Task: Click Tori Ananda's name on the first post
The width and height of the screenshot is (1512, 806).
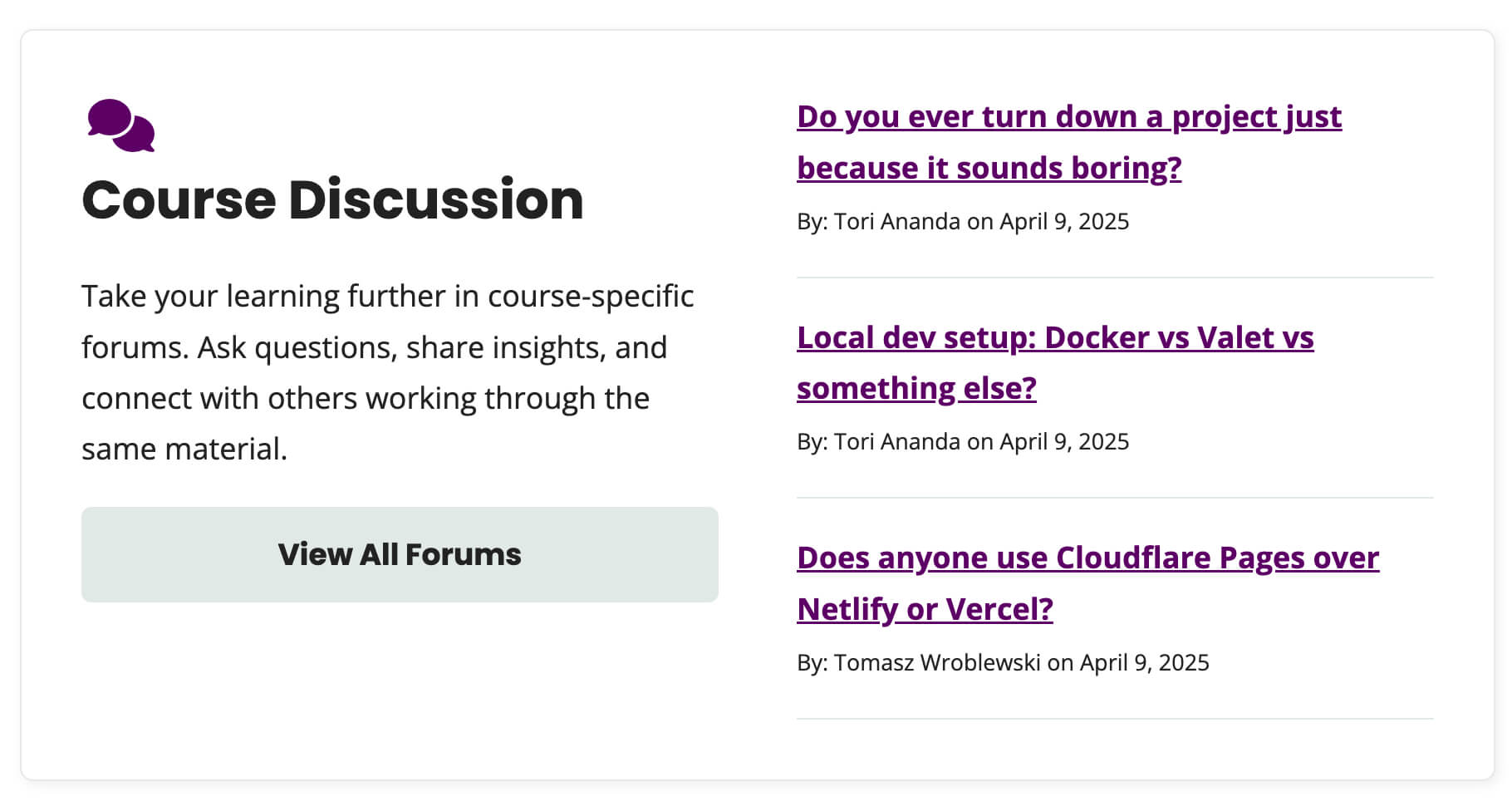Action: click(x=897, y=221)
